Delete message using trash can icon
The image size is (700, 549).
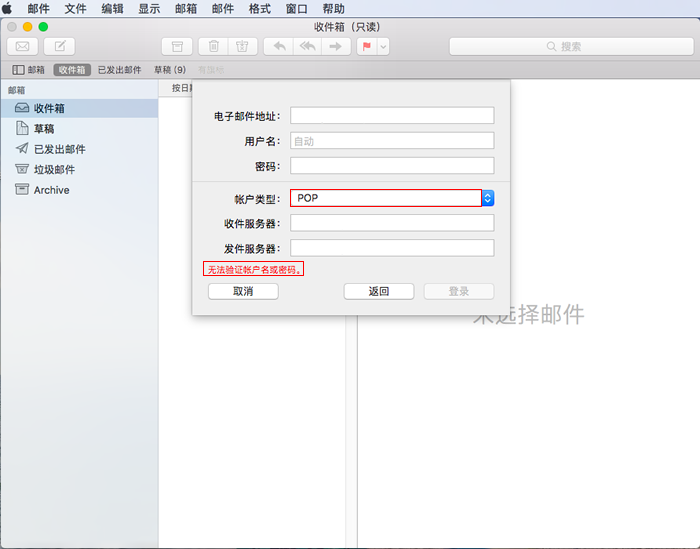pyautogui.click(x=213, y=46)
